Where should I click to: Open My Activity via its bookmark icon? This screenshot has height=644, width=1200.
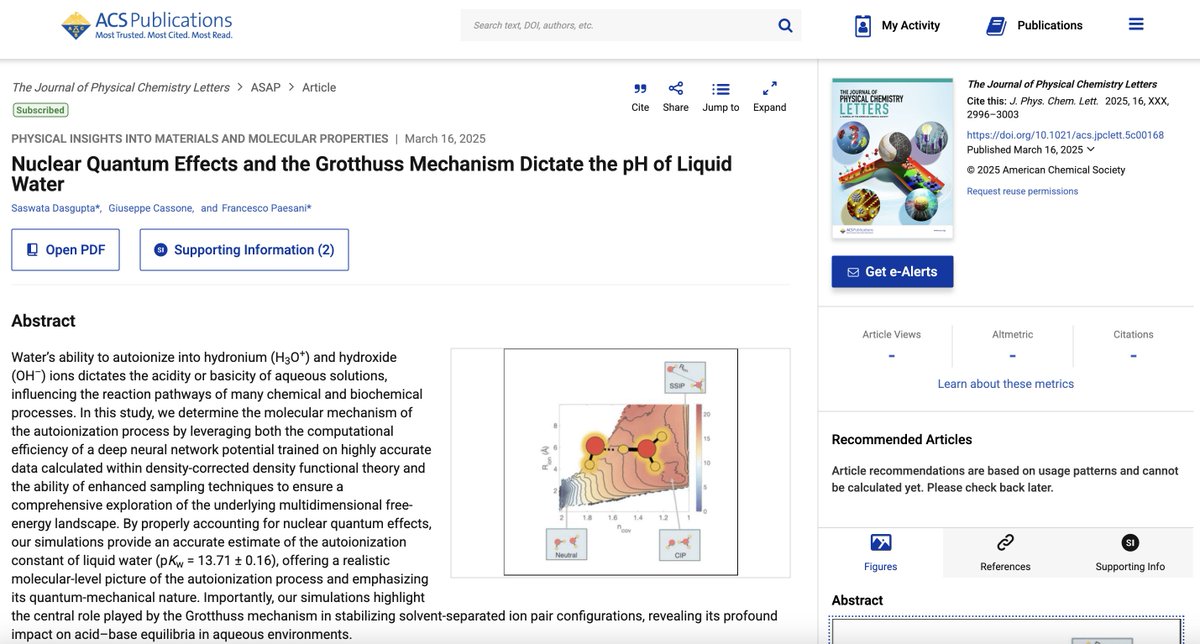click(862, 24)
